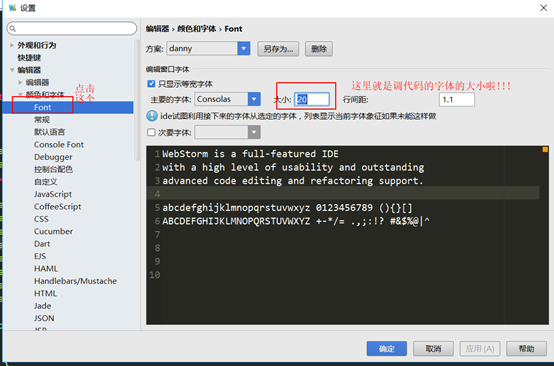This screenshot has height=366, width=554.
Task: Expand the Appearance and Behavior tree node
Action: click(12, 45)
